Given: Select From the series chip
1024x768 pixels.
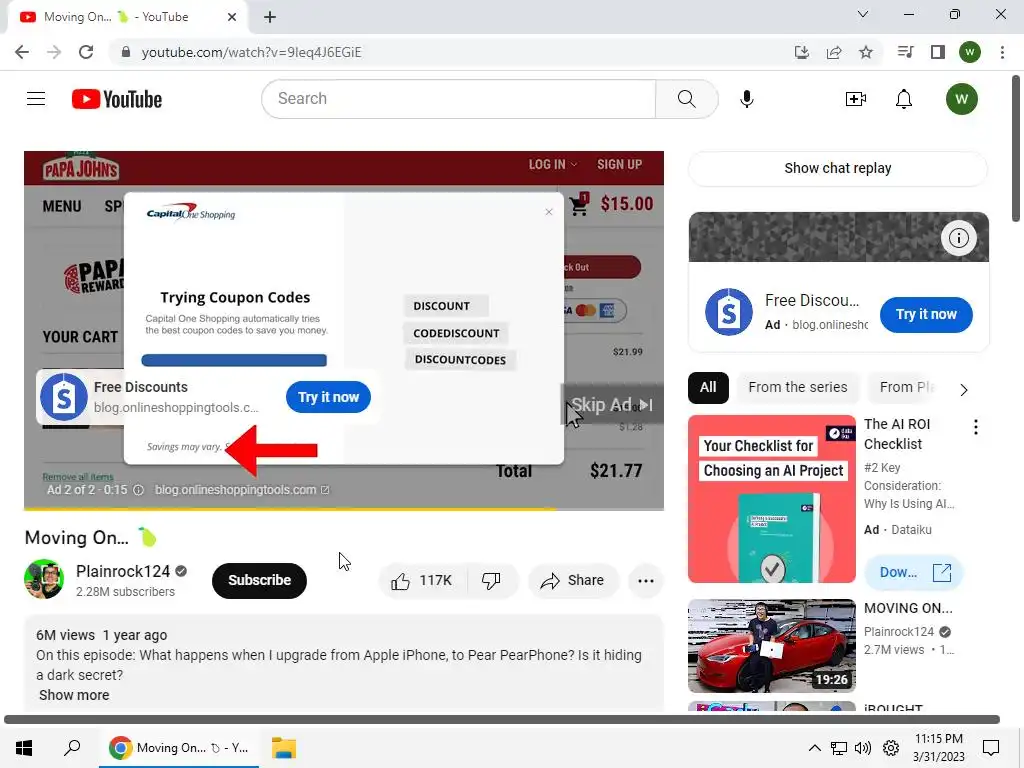Looking at the screenshot, I should 798,387.
